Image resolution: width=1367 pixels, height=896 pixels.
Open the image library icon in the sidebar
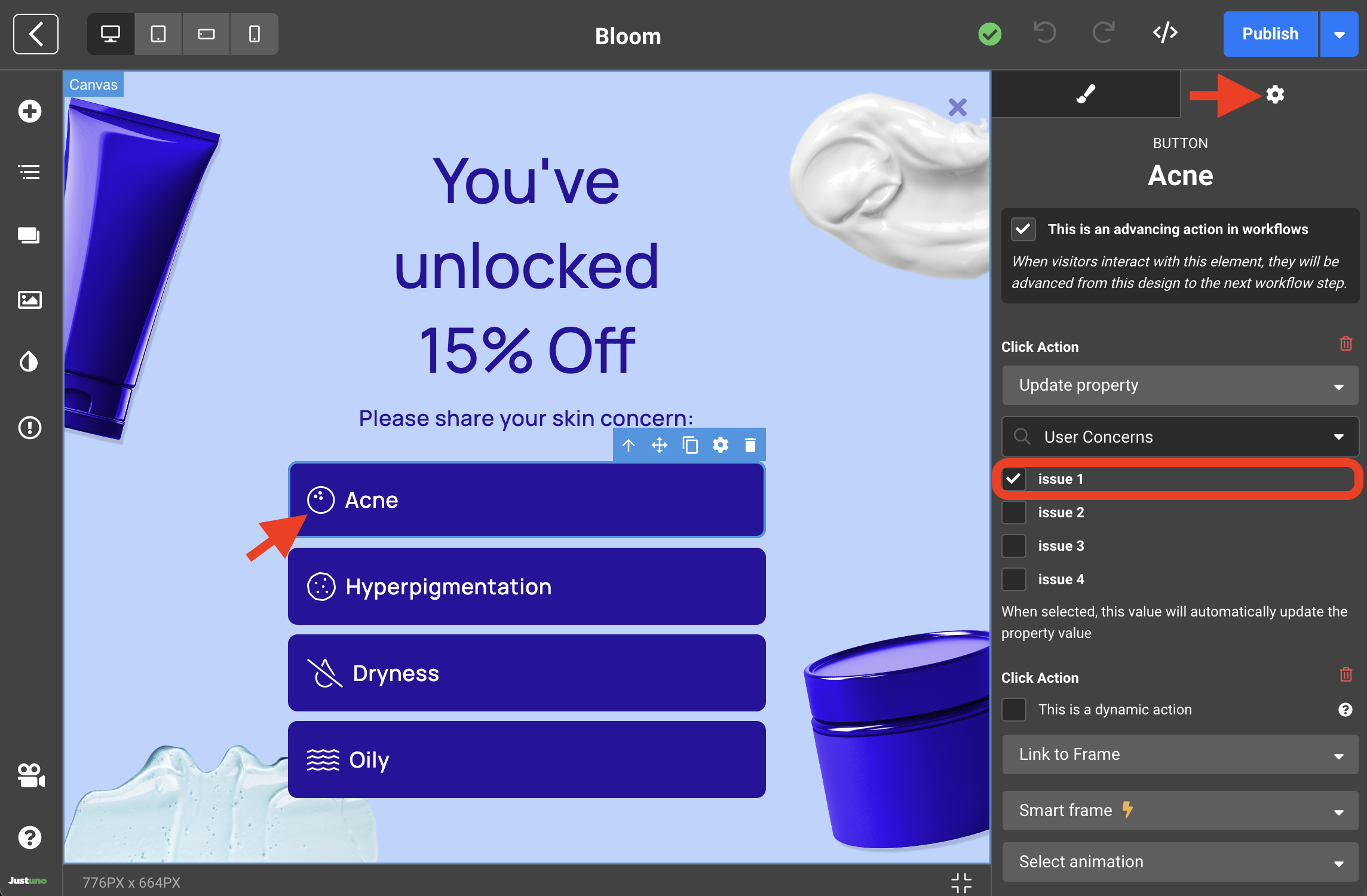point(29,299)
